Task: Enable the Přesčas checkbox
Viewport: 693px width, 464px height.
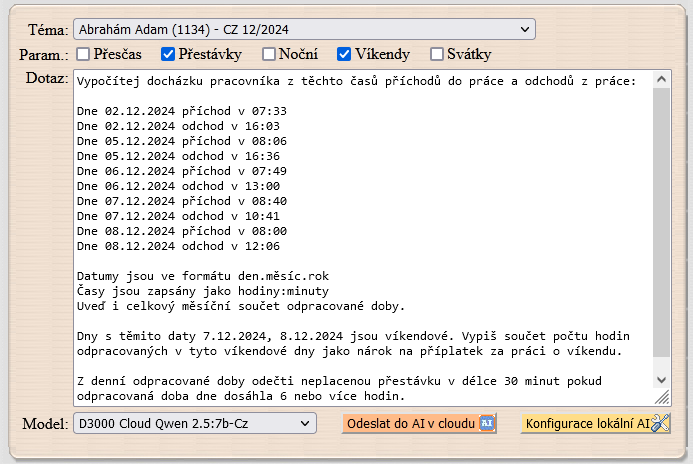Action: tap(83, 54)
